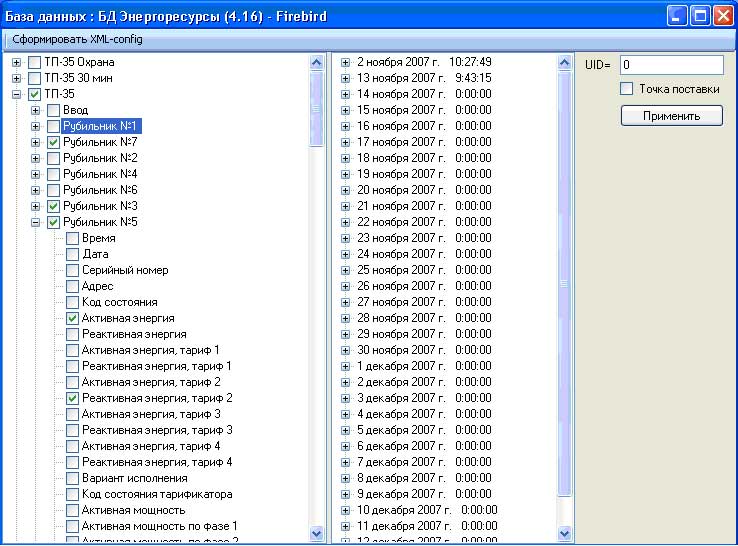Uncheck Рубильник №7 checkbox
The image size is (738, 546).
53,142
